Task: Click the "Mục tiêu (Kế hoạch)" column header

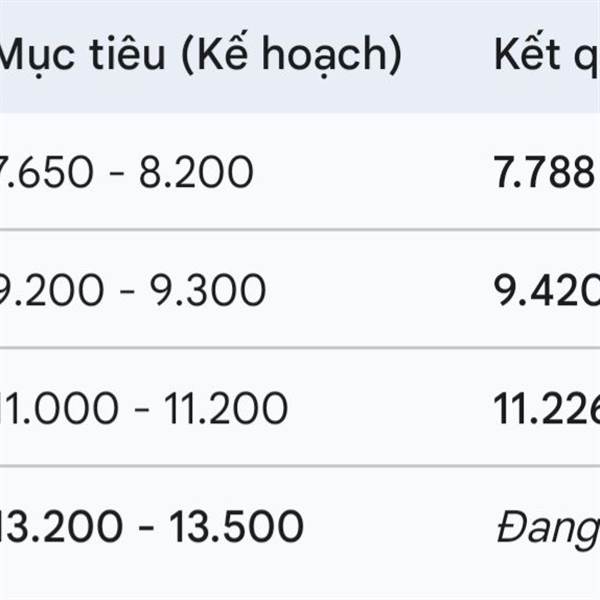Action: [x=200, y=57]
